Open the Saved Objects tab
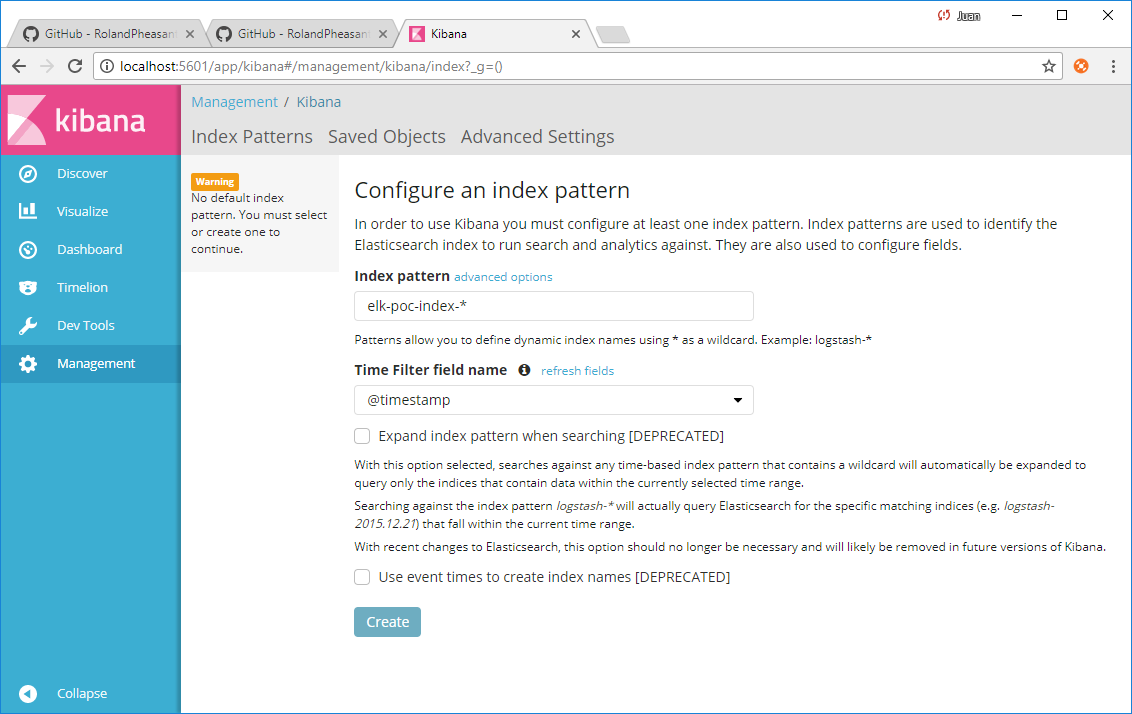Screen dimensions: 1132x714 click(387, 136)
